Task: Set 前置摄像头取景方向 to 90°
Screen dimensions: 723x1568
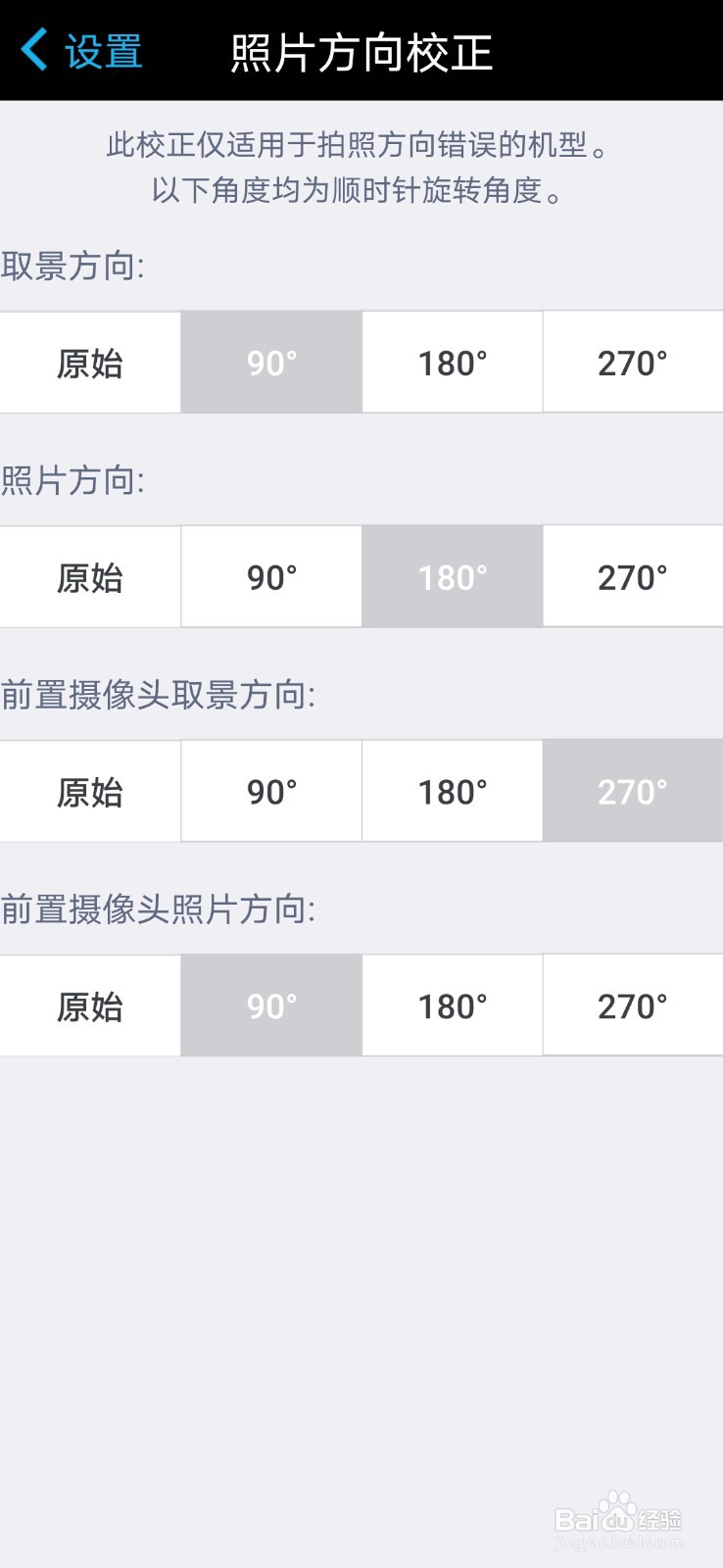Action: (271, 791)
